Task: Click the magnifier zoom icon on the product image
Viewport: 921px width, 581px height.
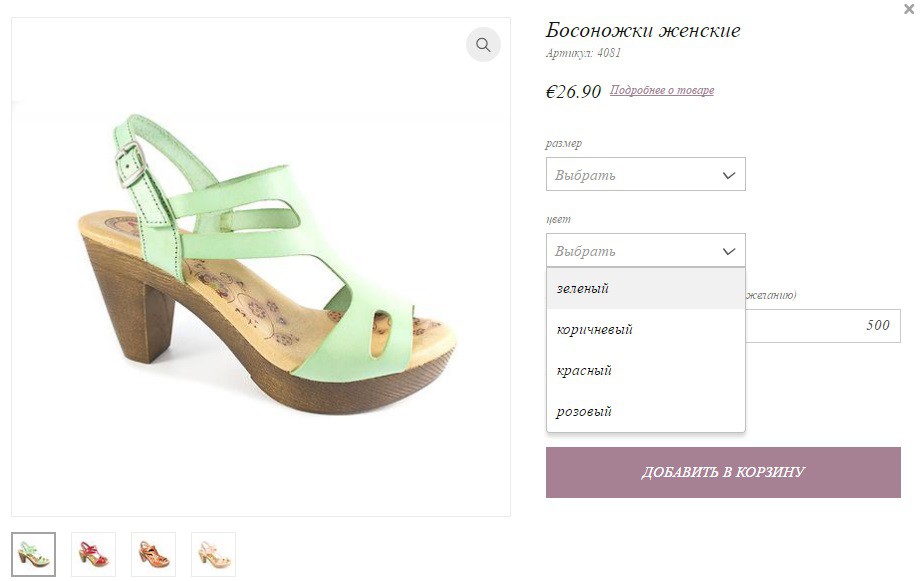Action: click(x=483, y=45)
